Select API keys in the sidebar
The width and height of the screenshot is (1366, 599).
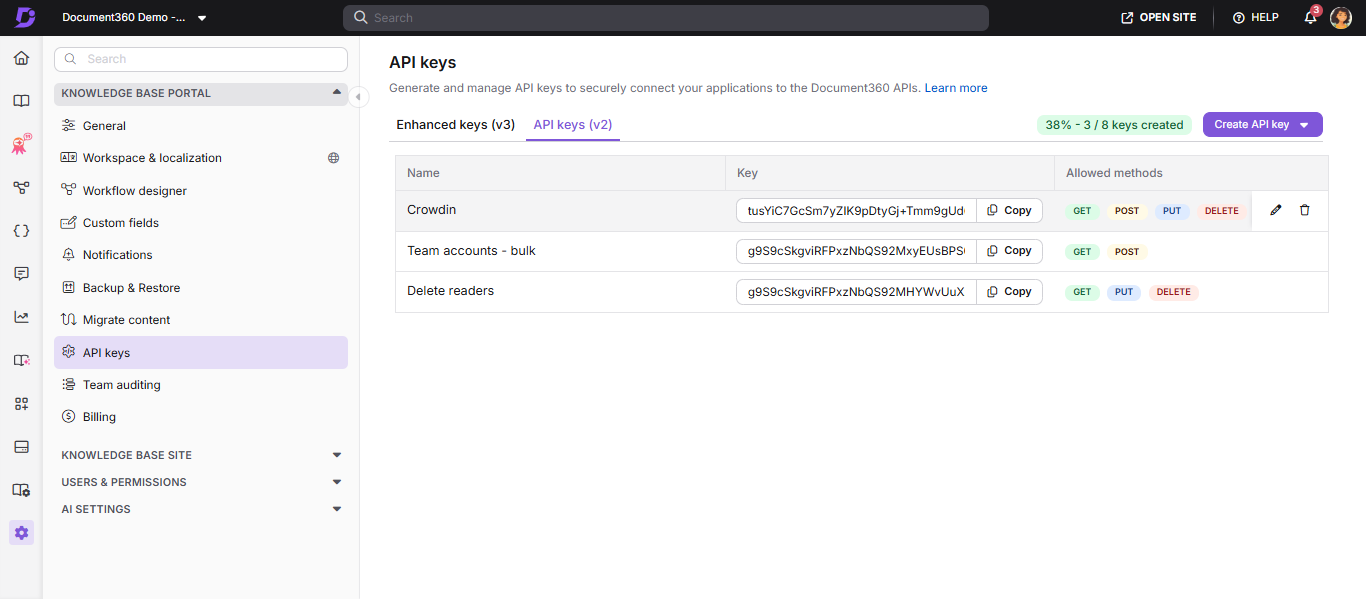pyautogui.click(x=201, y=352)
